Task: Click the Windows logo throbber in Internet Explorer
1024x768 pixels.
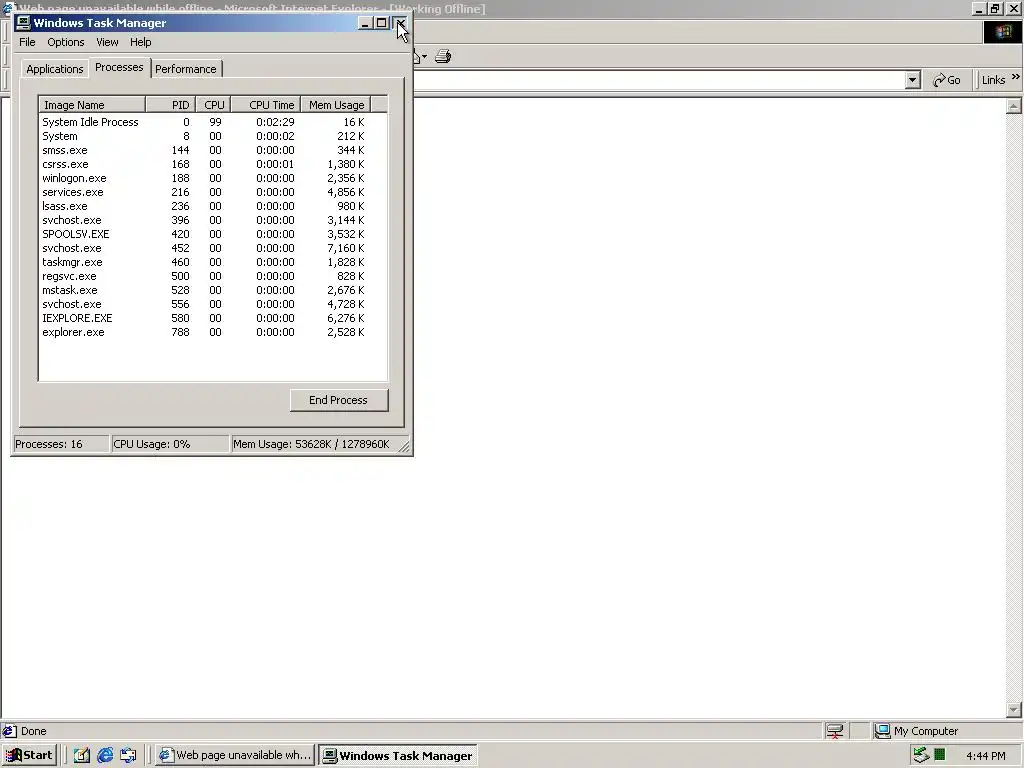Action: (1002, 33)
